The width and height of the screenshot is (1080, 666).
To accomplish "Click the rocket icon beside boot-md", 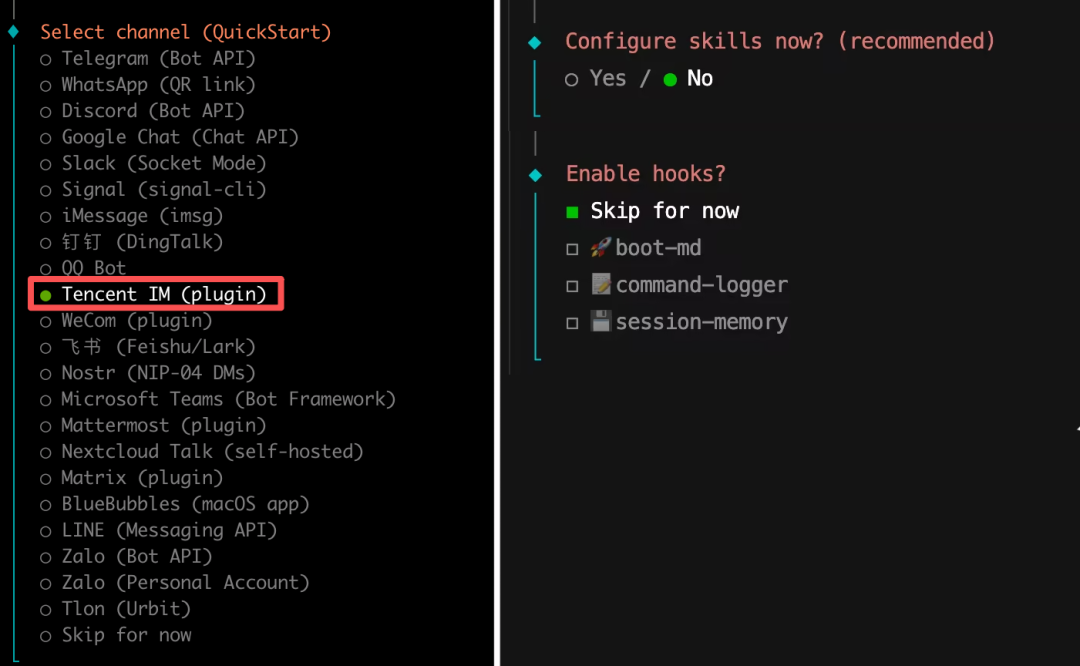I will coord(601,247).
